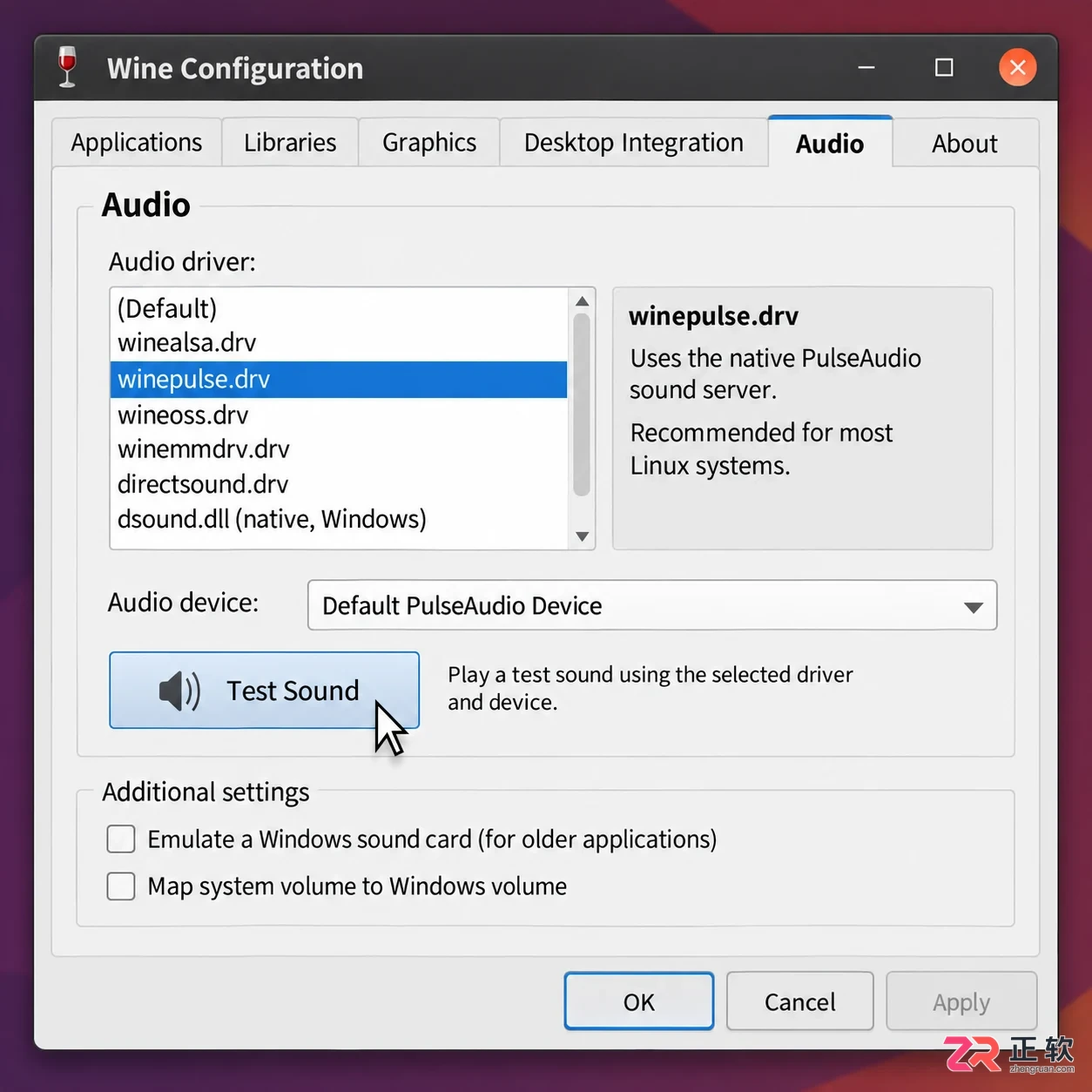Go to the Libraries tab
1092x1092 pixels.
290,143
